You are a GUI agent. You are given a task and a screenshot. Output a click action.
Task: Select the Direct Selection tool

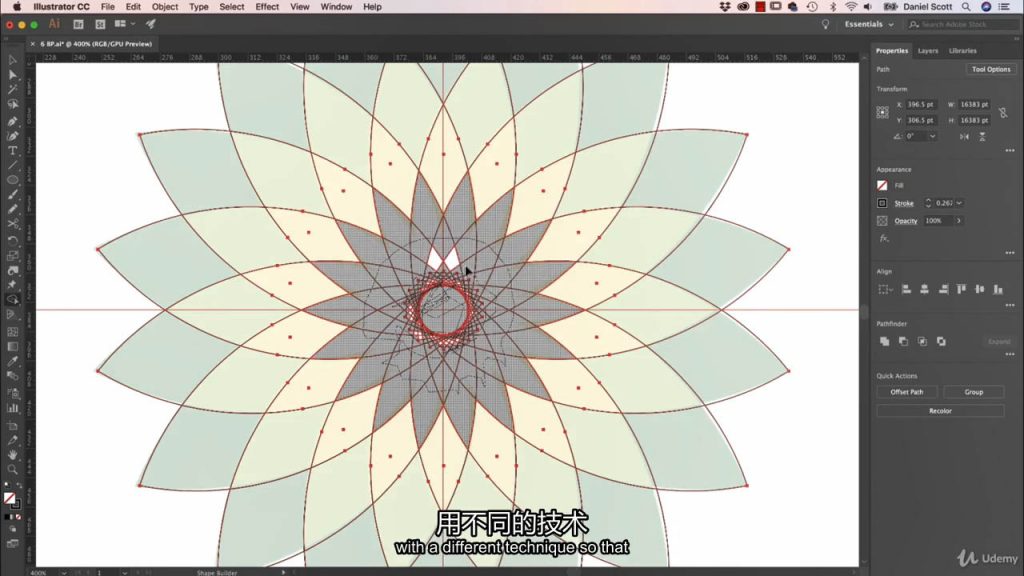click(x=12, y=75)
